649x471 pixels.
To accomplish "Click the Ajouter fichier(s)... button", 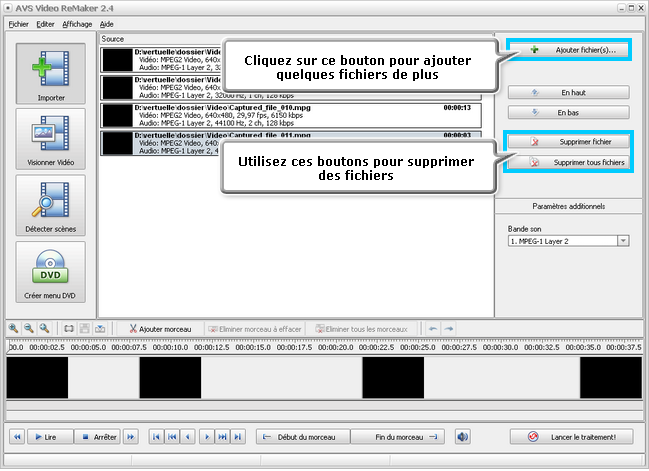I will click(x=569, y=50).
